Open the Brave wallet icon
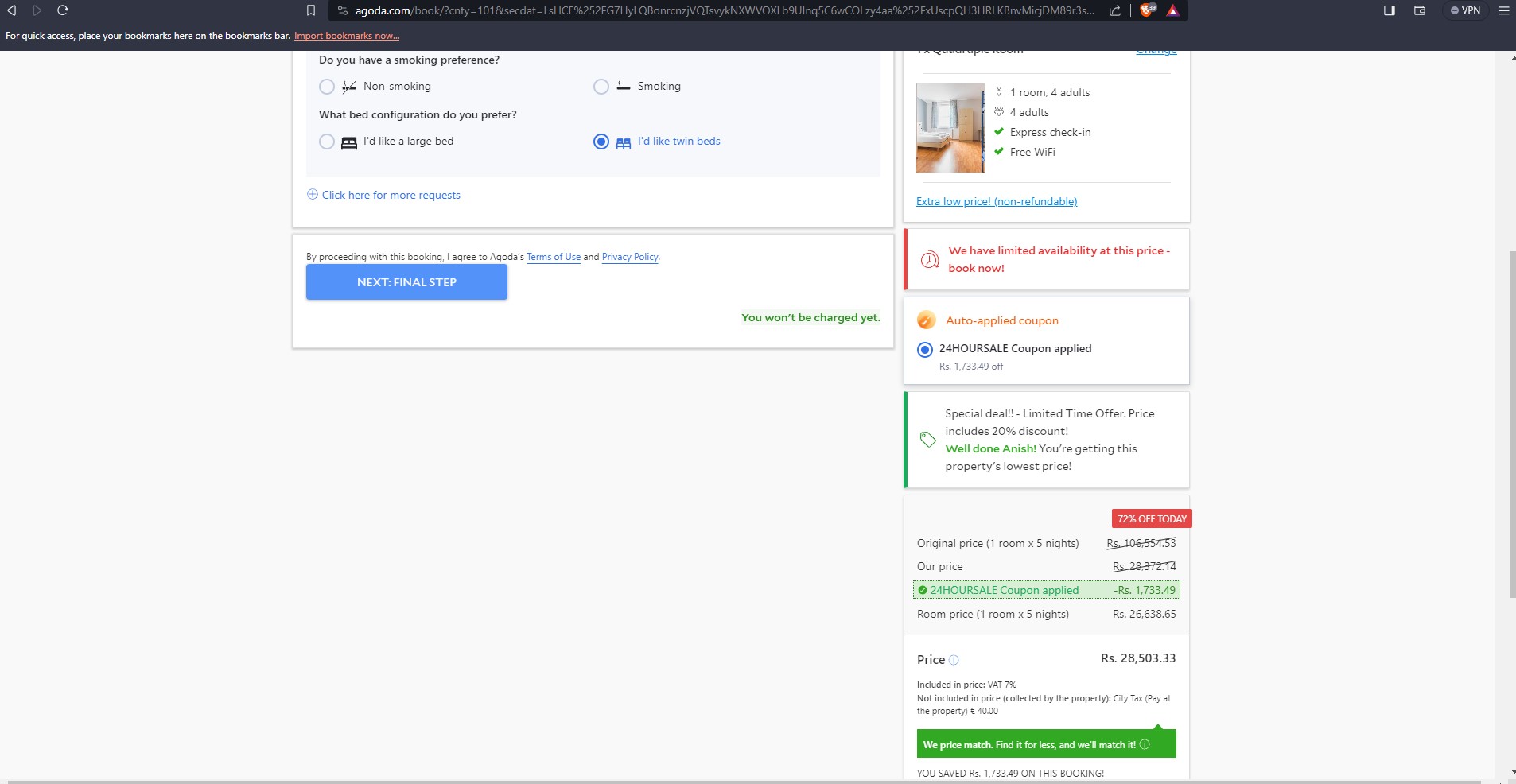 (x=1420, y=10)
